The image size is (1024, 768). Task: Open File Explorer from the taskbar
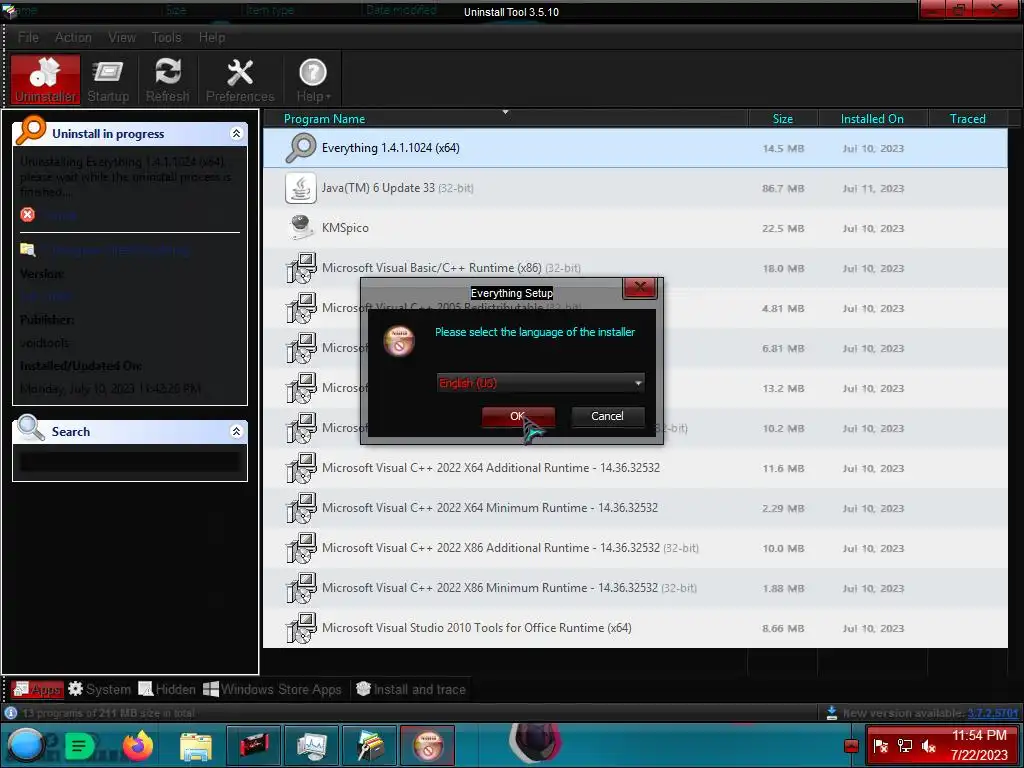point(196,746)
